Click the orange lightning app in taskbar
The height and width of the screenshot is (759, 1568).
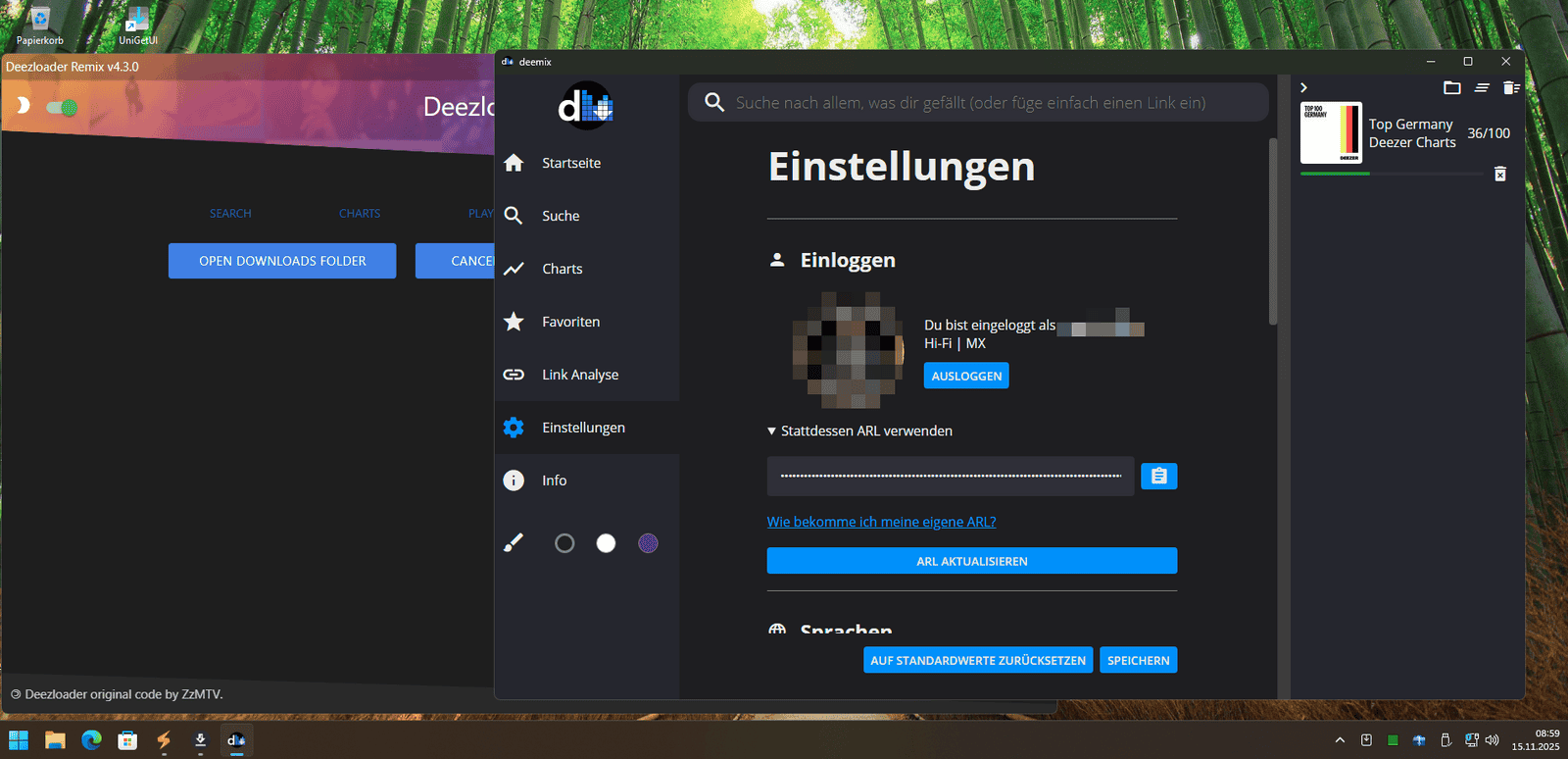[164, 740]
